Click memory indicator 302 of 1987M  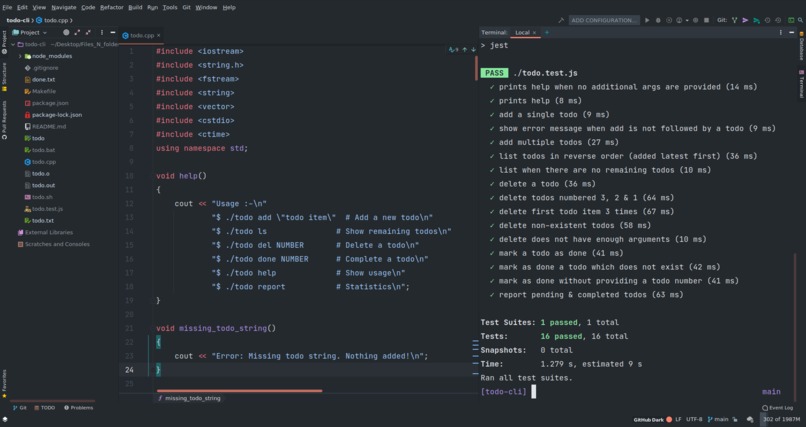(781, 419)
